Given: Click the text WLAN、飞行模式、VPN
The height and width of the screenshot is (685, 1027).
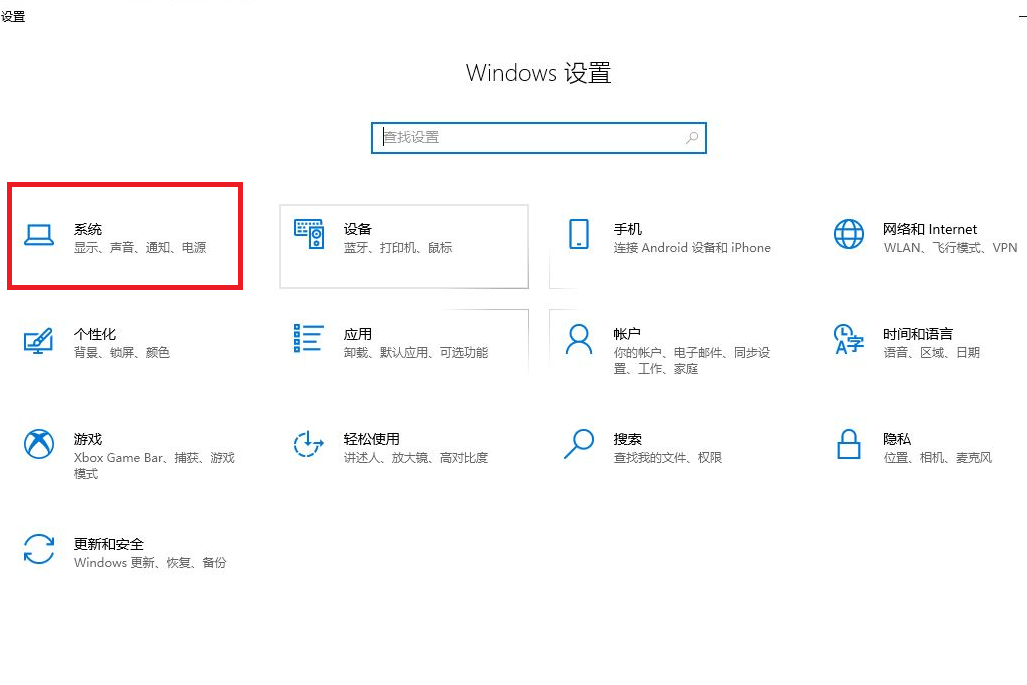Looking at the screenshot, I should tap(950, 248).
